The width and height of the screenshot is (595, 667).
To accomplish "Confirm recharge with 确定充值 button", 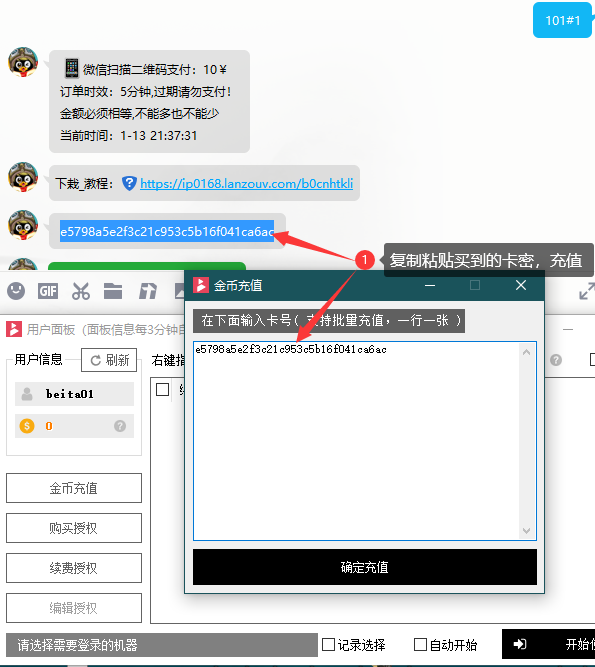I will [364, 567].
